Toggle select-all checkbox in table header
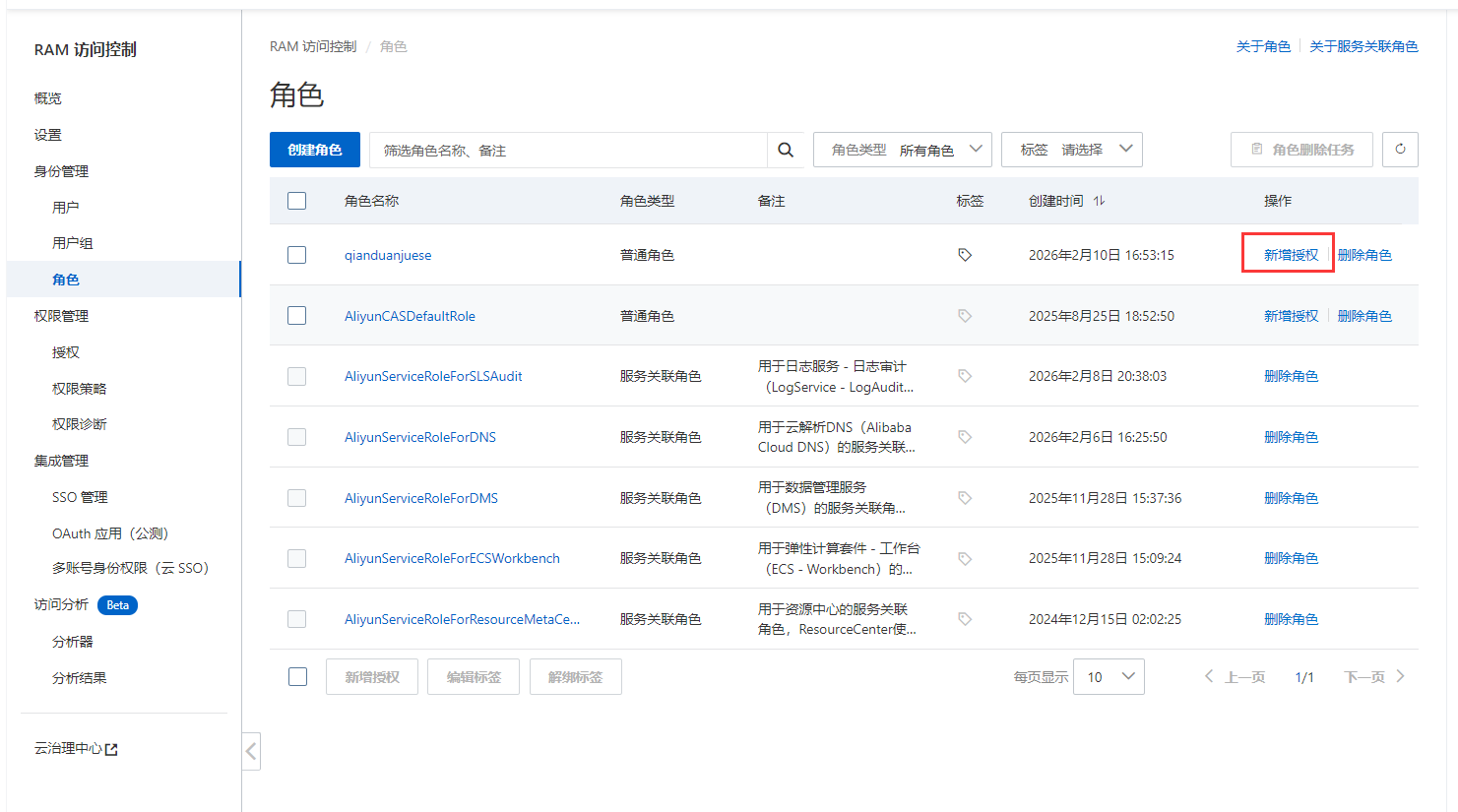Screen dimensions: 1458x812 tap(296, 201)
